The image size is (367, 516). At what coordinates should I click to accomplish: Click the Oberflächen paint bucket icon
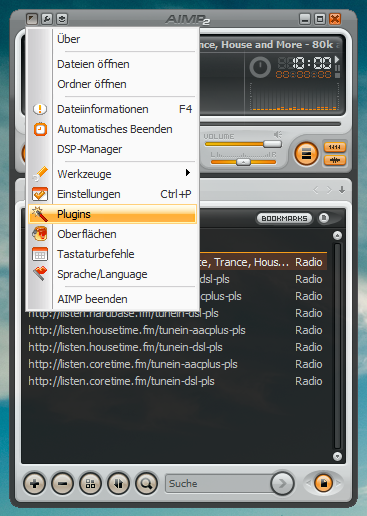click(40, 234)
